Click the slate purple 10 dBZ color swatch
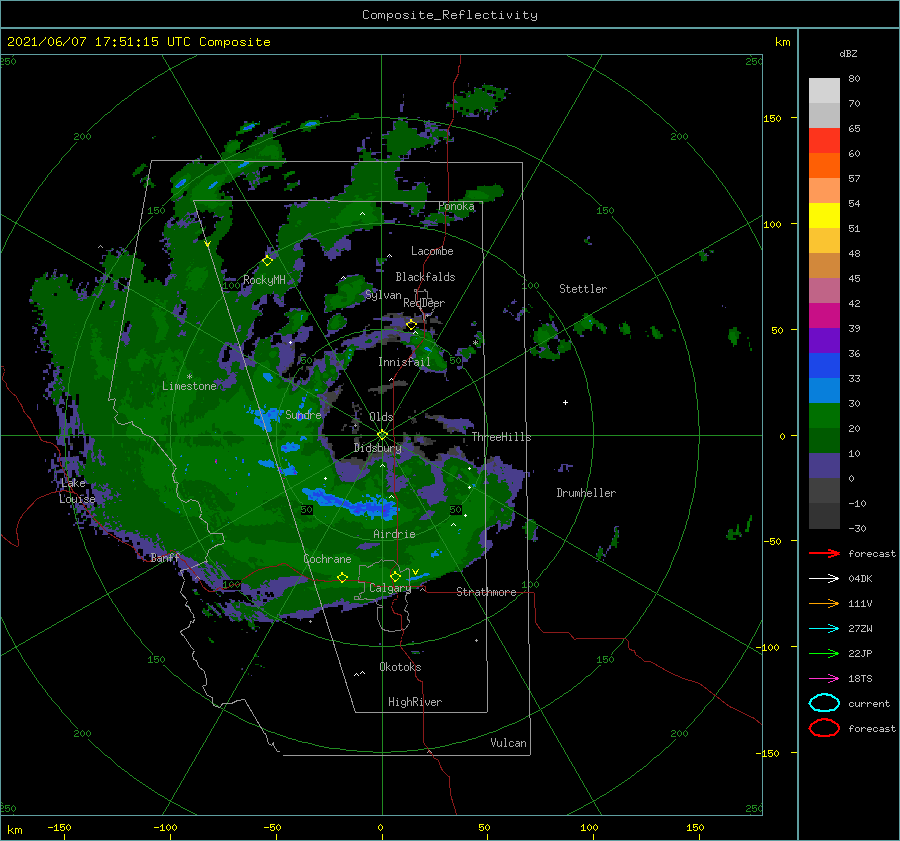Screen dimensions: 900x841 coord(825,465)
